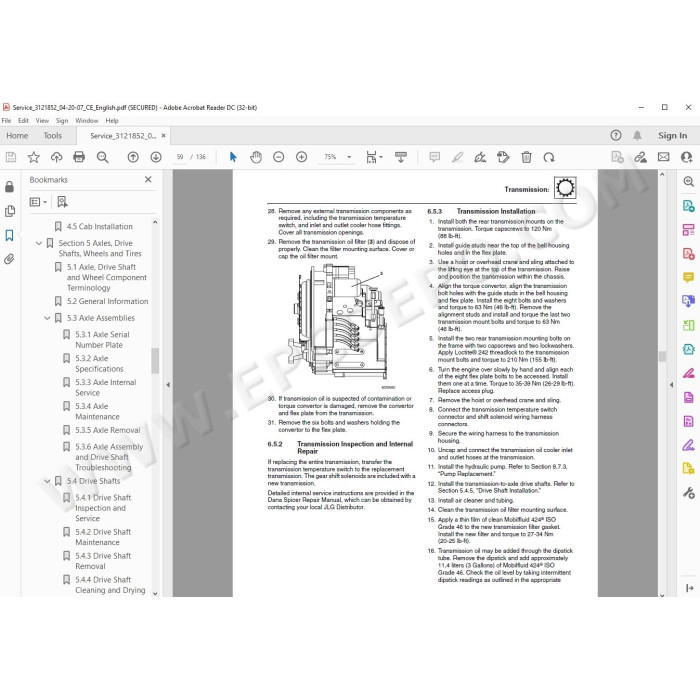This screenshot has height=700, width=700.
Task: Open notifications bell
Action: click(637, 135)
